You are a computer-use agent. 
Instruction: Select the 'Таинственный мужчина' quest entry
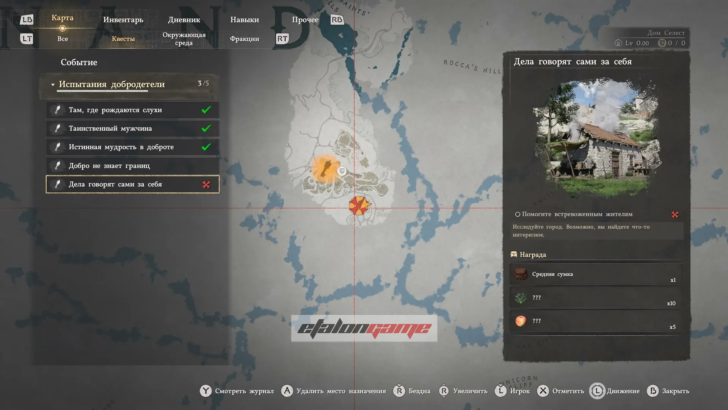pos(132,128)
